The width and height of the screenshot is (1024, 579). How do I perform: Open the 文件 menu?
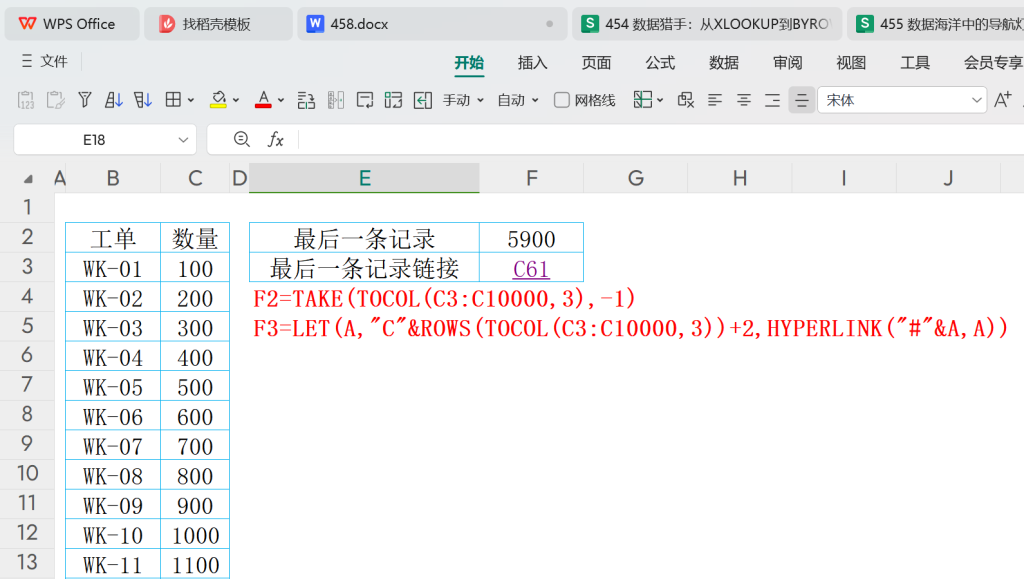pyautogui.click(x=54, y=61)
